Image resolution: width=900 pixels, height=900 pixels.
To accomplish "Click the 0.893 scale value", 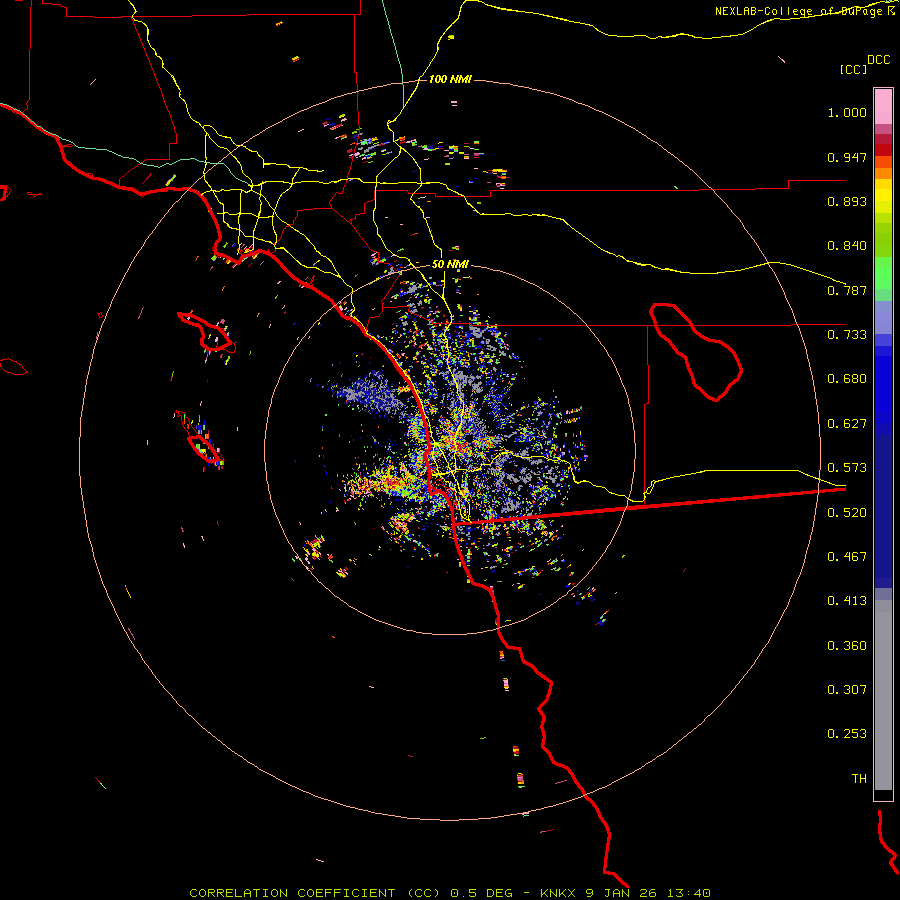I will [847, 201].
